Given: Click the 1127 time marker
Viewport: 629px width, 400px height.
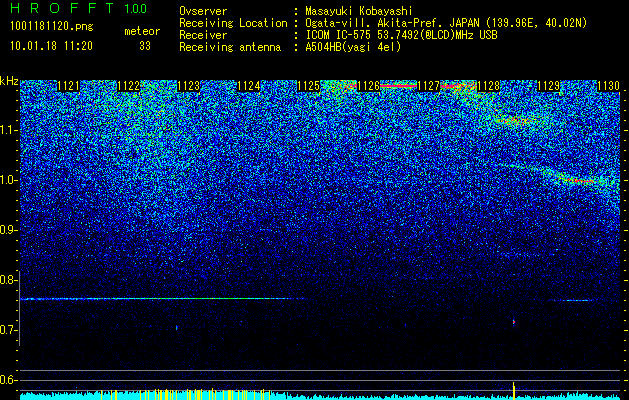Looking at the screenshot, I should pos(428,86).
